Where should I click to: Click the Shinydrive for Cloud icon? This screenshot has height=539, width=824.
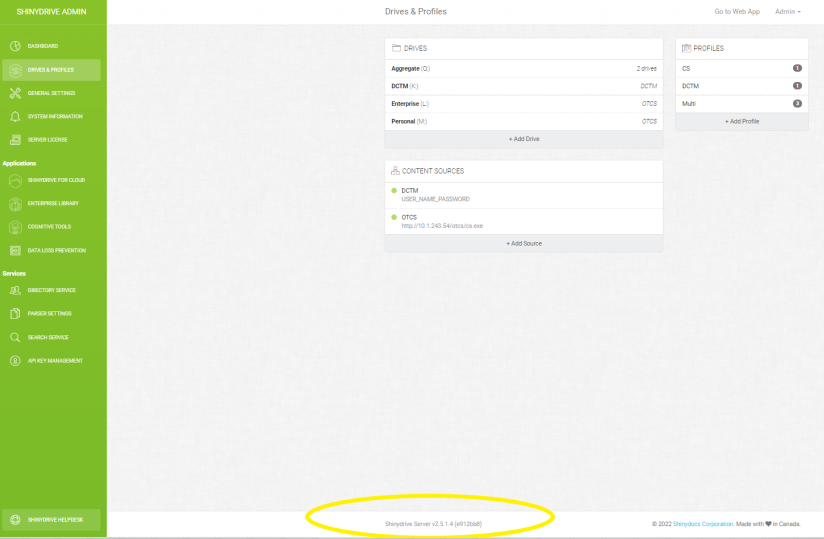pyautogui.click(x=15, y=180)
